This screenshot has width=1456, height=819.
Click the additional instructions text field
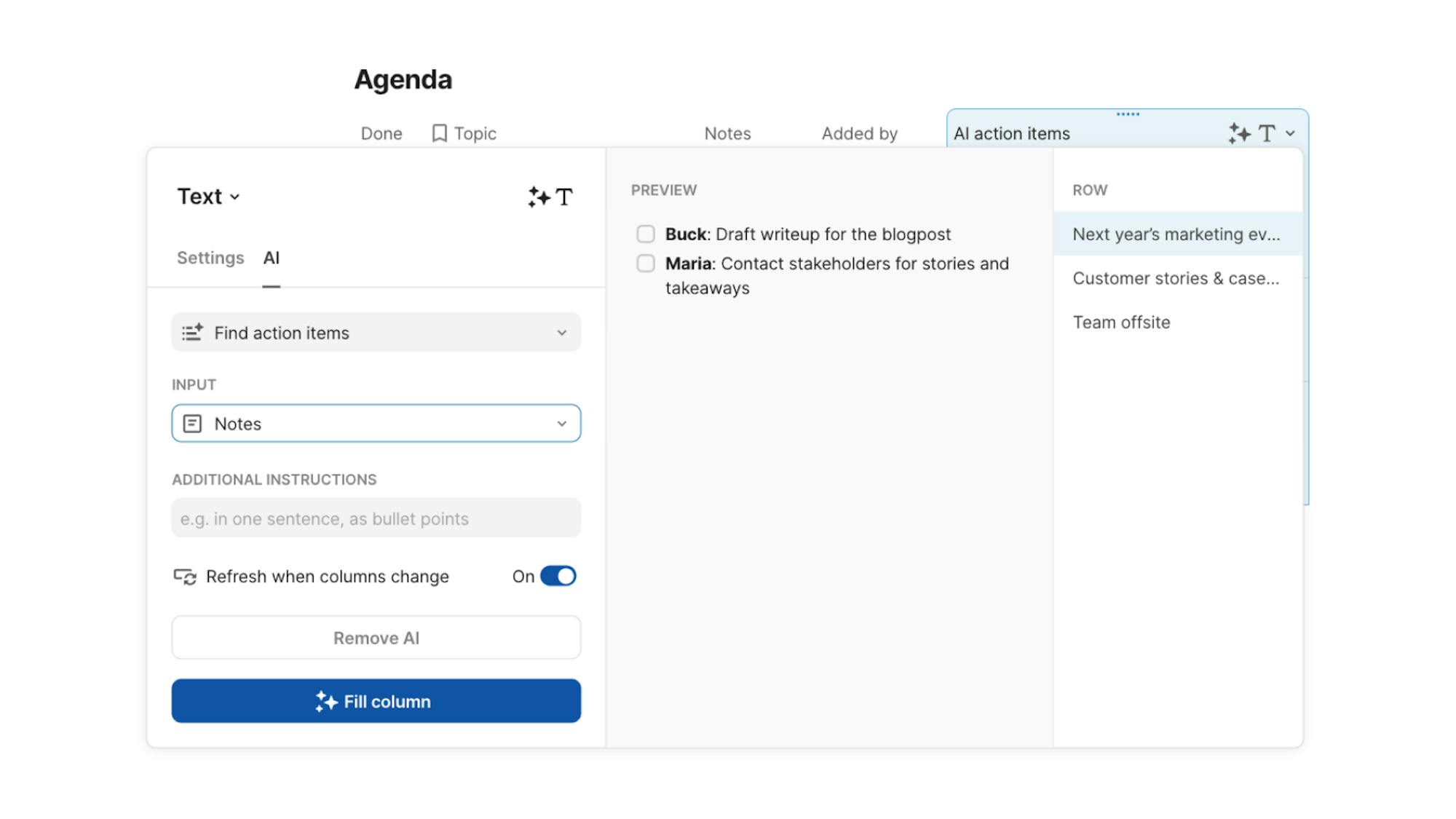(376, 518)
